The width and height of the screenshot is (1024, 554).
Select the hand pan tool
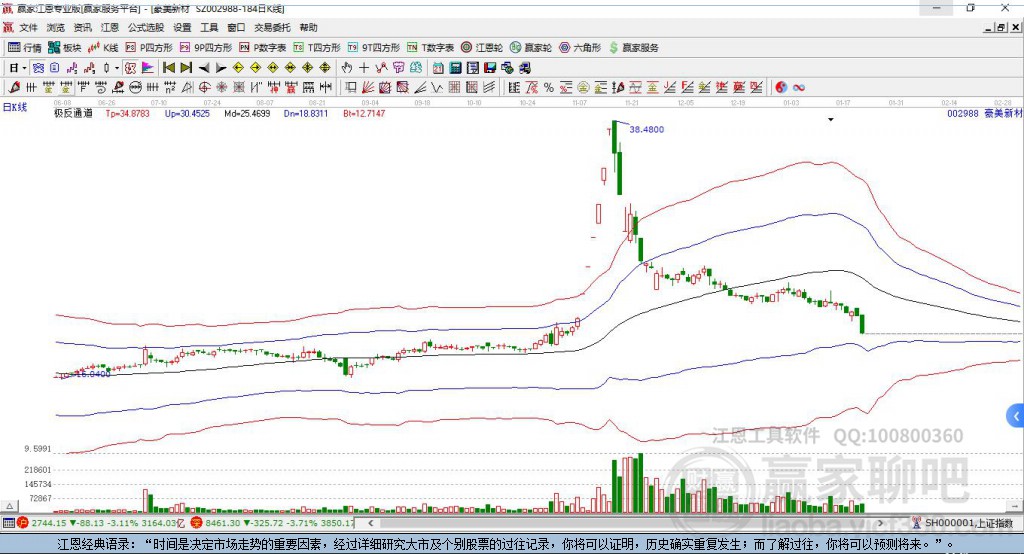pos(347,68)
